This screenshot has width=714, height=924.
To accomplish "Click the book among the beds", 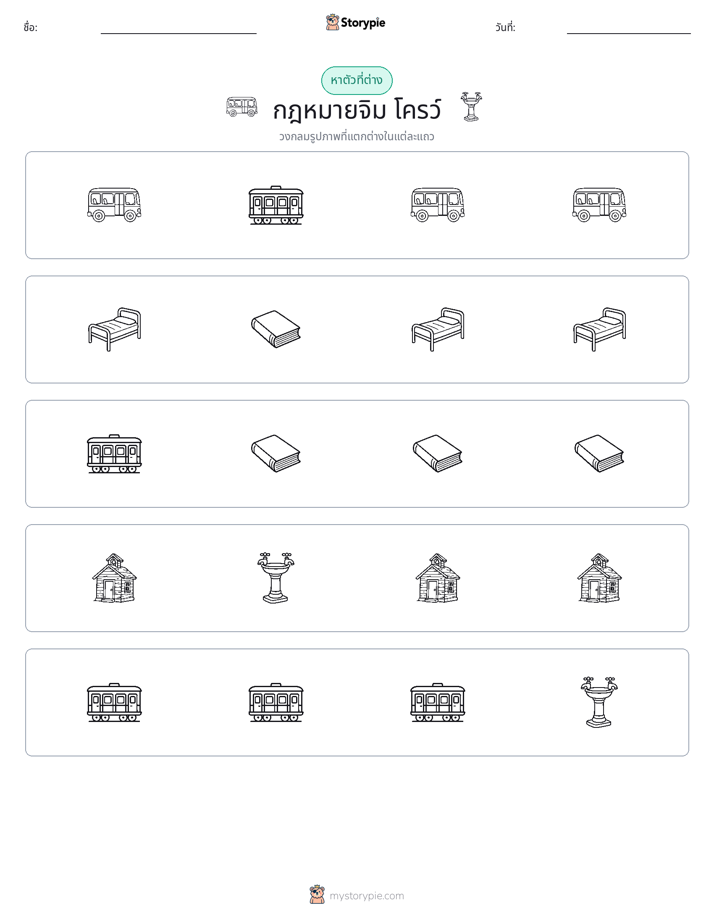I will pos(276,329).
